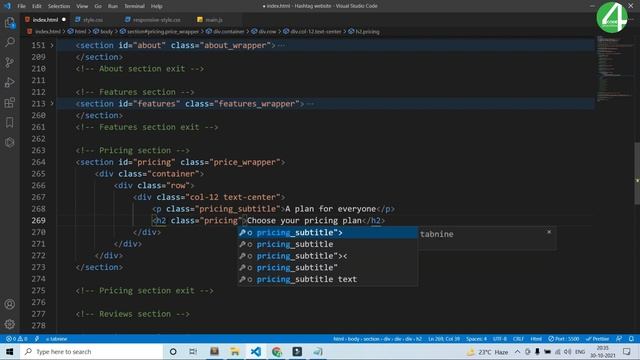Click unsaved dot on index.html tab
Screen dimensions: 640x360
pos(64,20)
